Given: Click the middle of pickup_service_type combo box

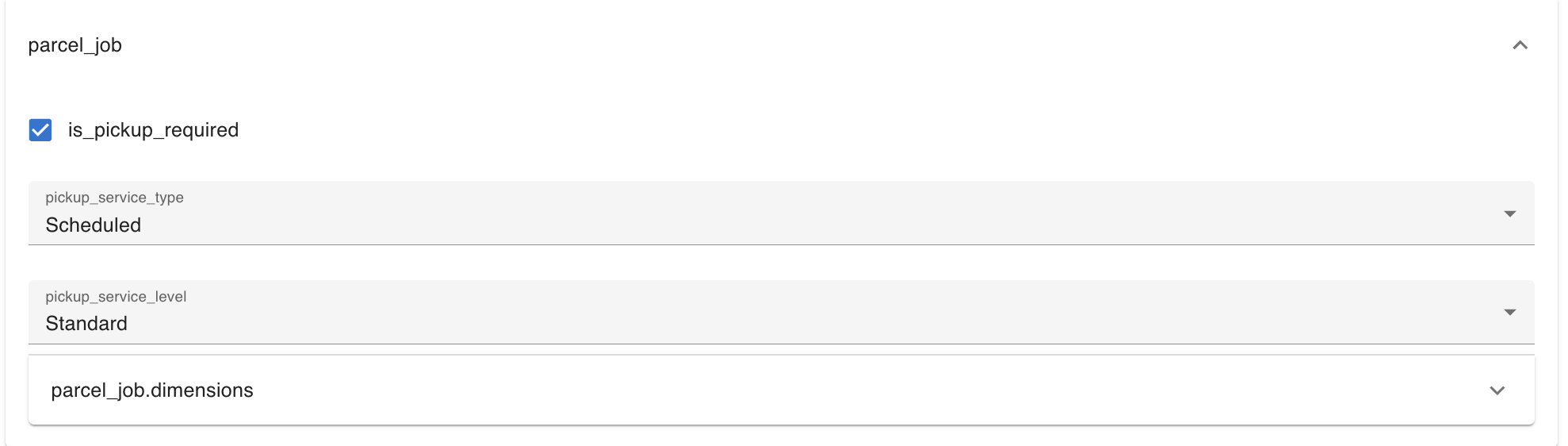Looking at the screenshot, I should coord(781,214).
